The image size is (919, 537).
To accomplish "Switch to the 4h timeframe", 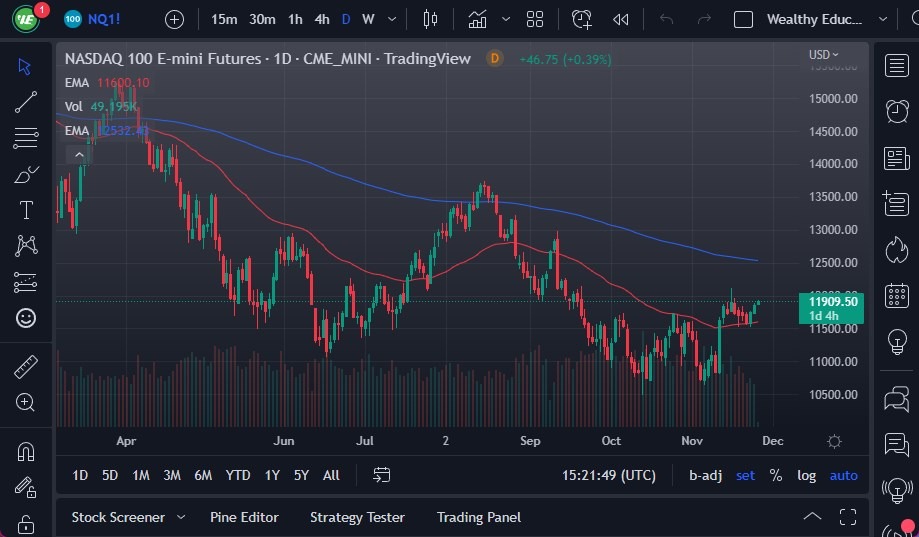I will (x=322, y=19).
